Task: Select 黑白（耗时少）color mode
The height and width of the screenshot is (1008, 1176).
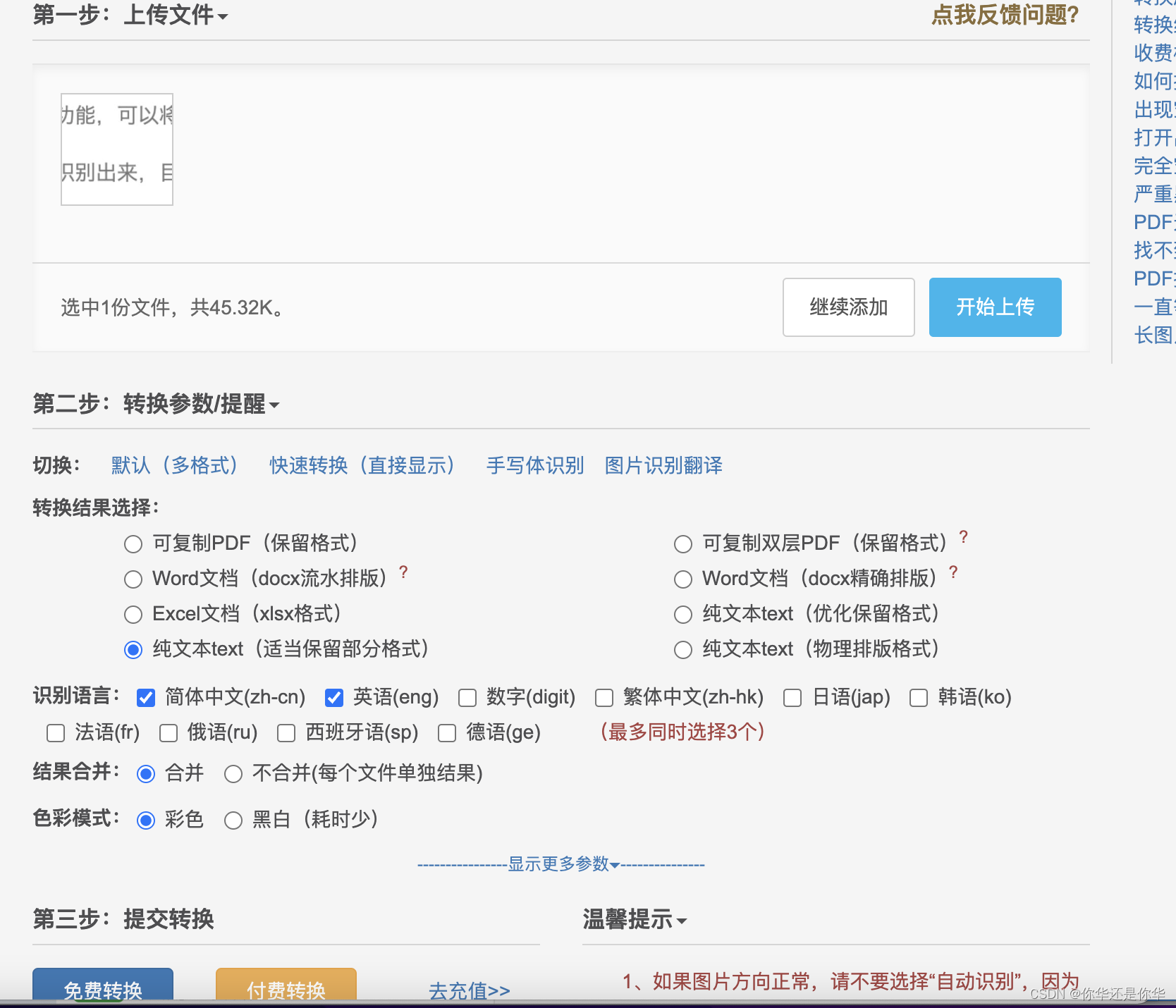Action: point(233,820)
